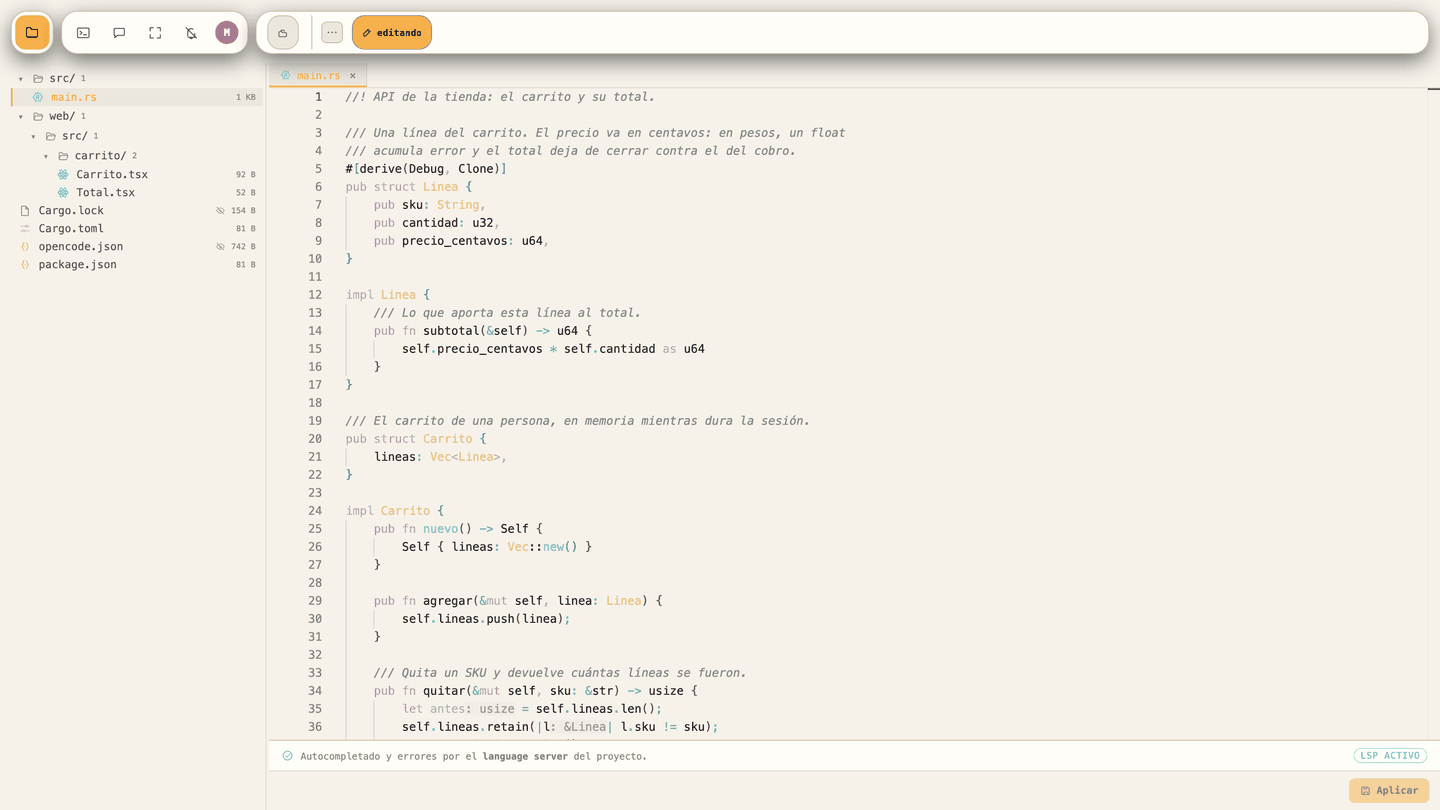
Task: Click the "self.lineas.push(linea);" code line
Action: pos(486,619)
